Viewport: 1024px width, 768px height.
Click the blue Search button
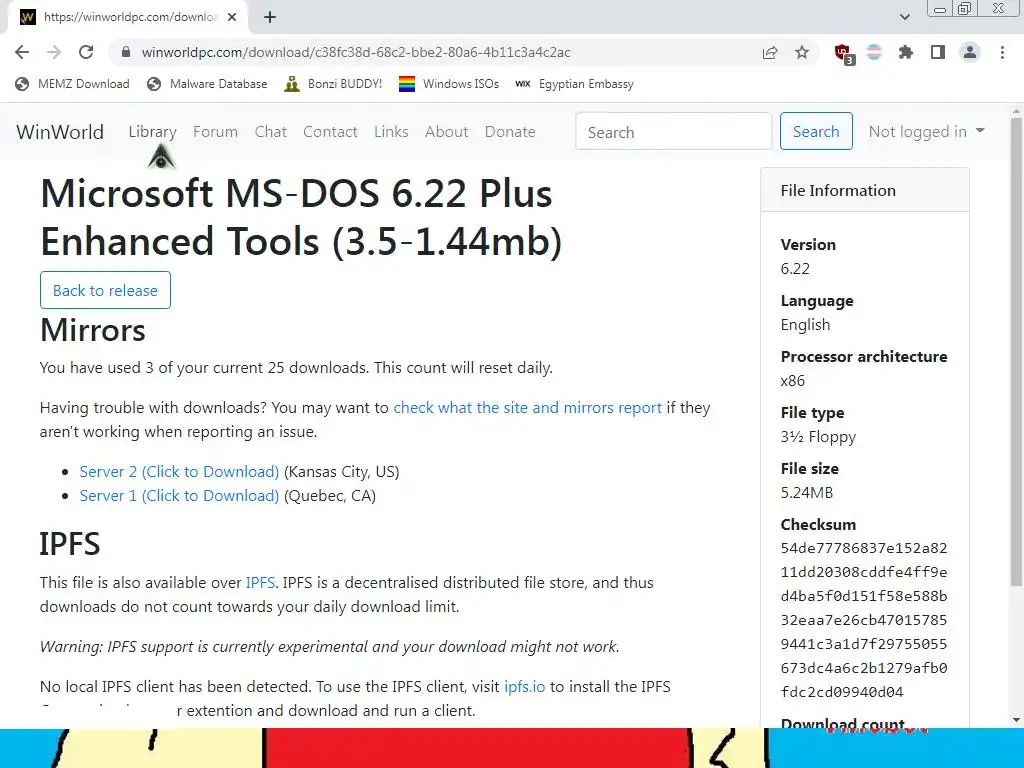pos(816,131)
